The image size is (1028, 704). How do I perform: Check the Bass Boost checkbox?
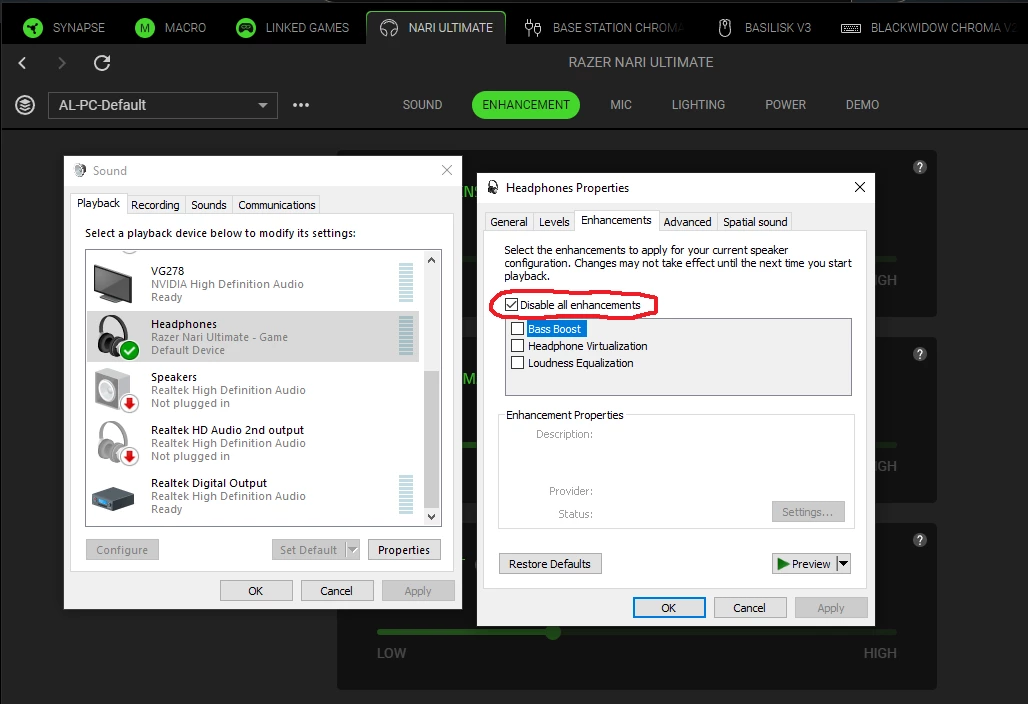(517, 328)
